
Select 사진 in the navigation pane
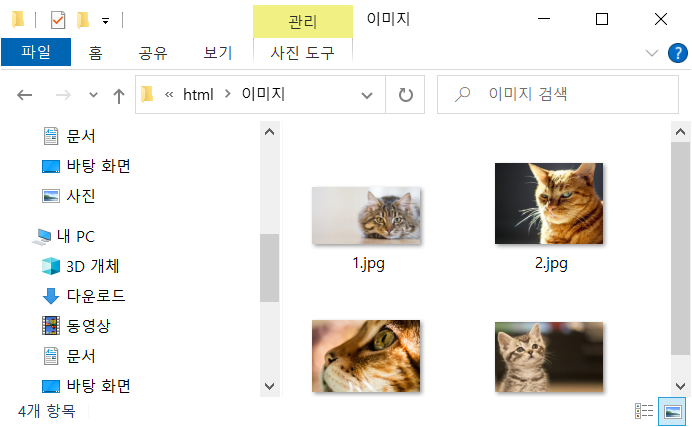click(69, 195)
